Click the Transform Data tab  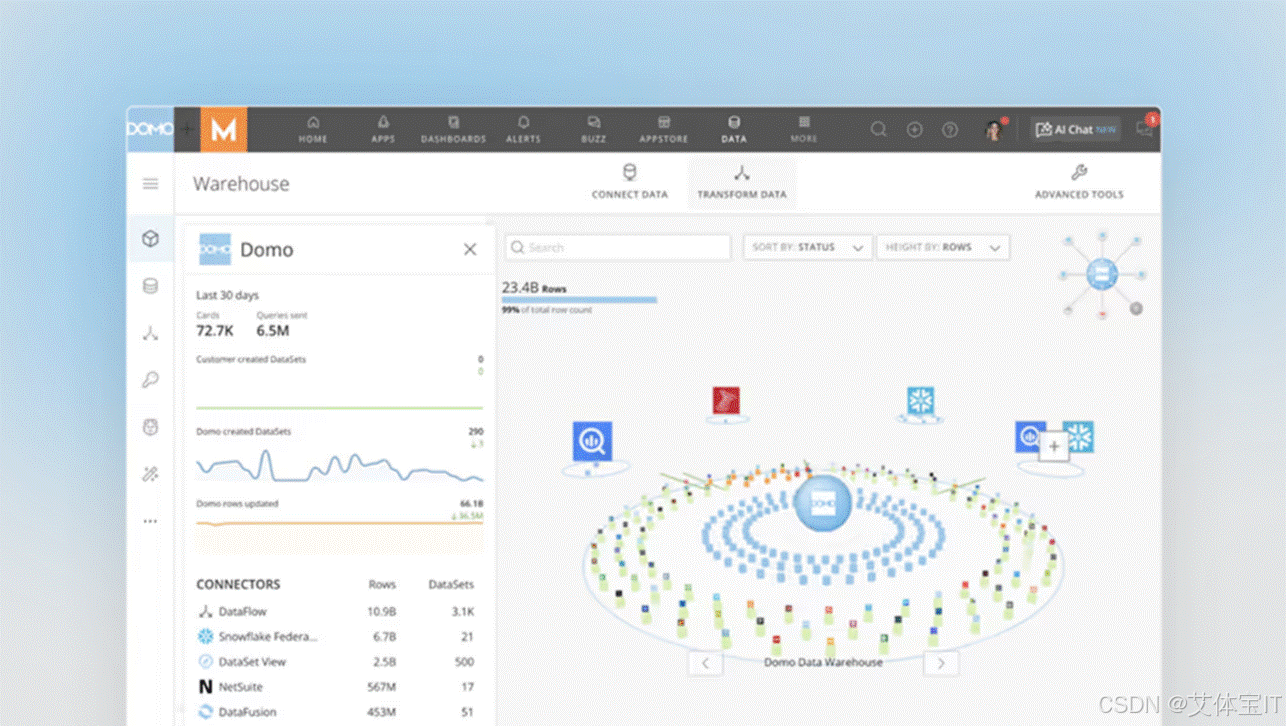tap(742, 181)
